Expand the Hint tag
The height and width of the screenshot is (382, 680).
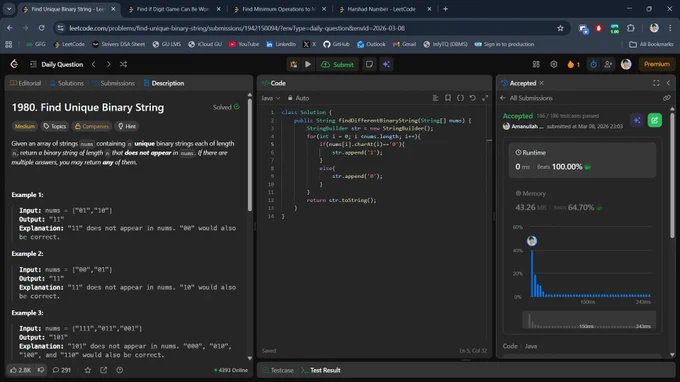click(x=127, y=126)
